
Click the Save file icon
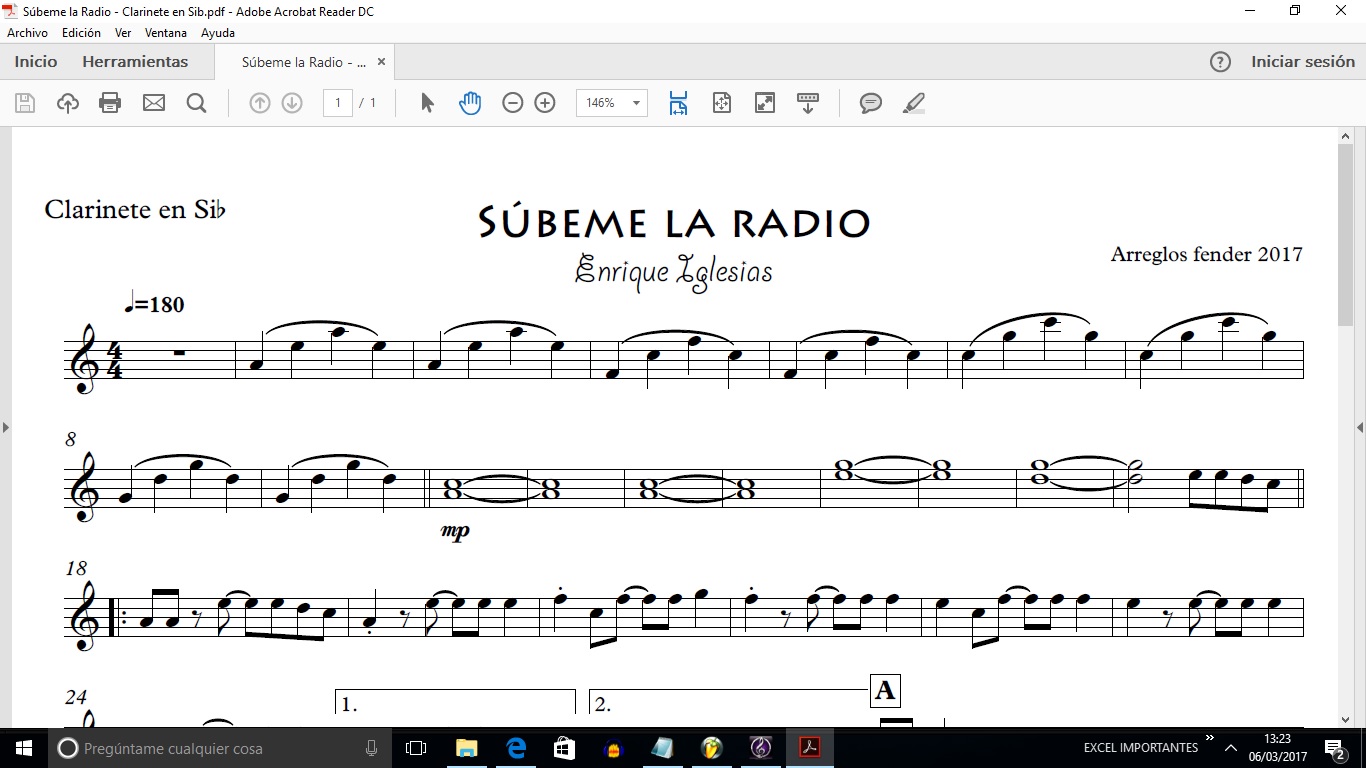pos(25,103)
